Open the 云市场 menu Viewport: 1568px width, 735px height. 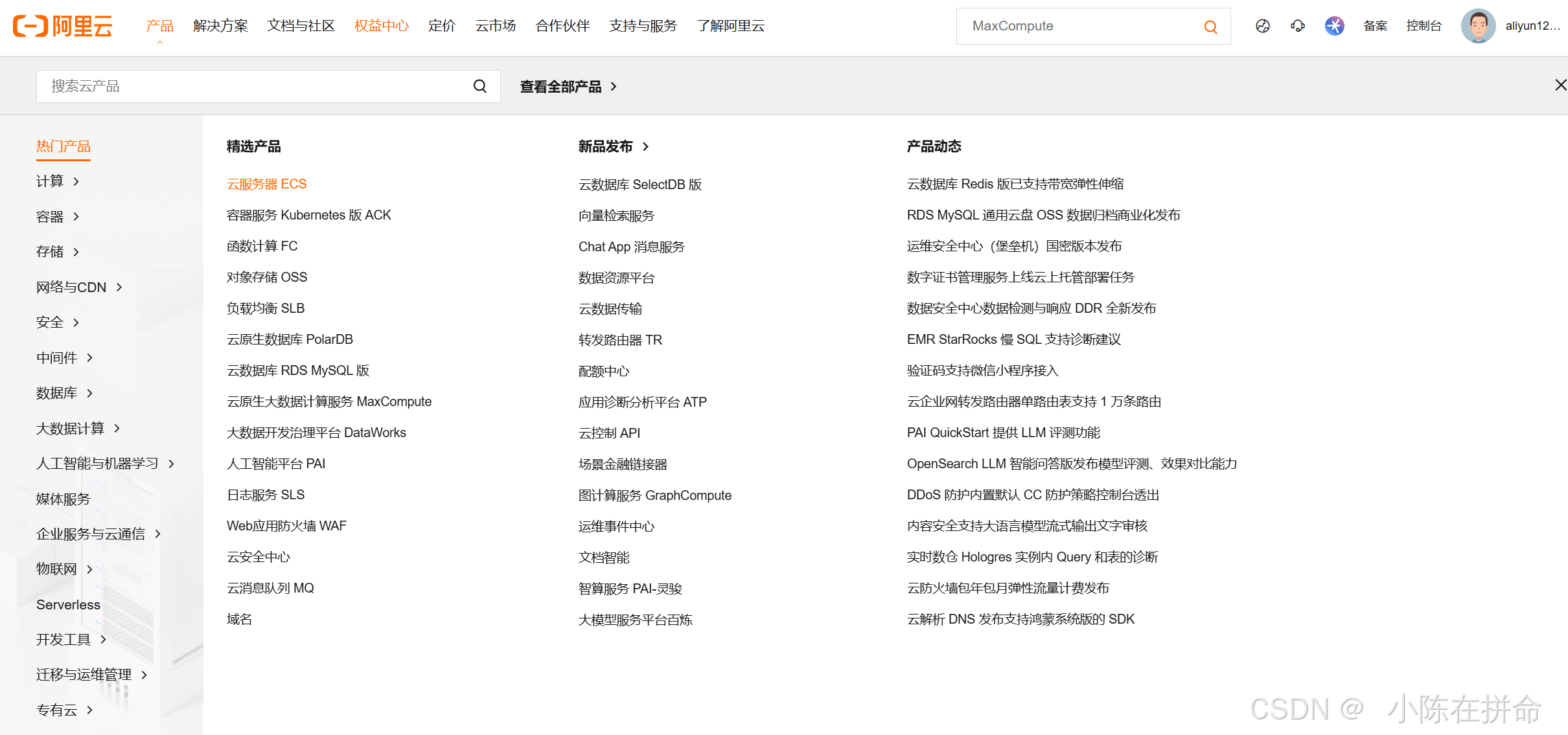point(496,26)
